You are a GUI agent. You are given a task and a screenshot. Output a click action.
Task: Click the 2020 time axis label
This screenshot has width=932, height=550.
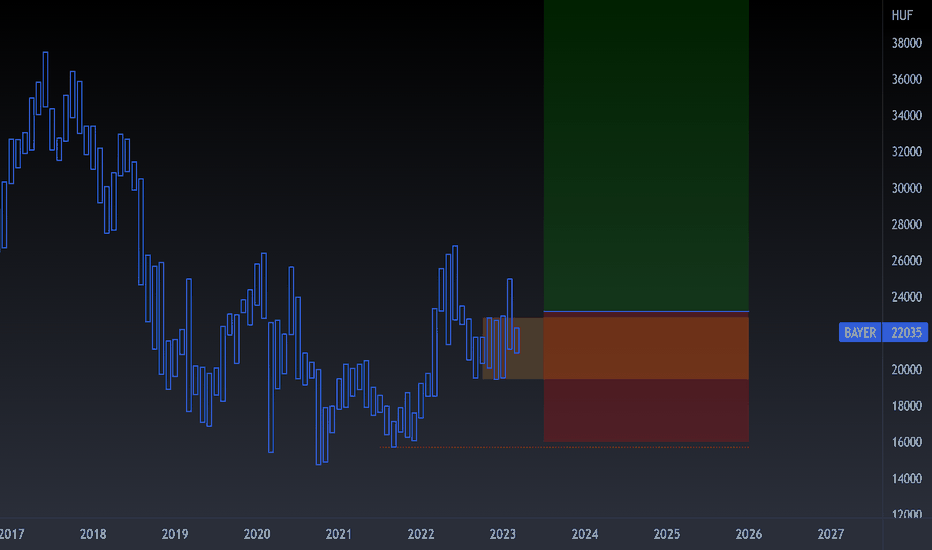pos(257,534)
